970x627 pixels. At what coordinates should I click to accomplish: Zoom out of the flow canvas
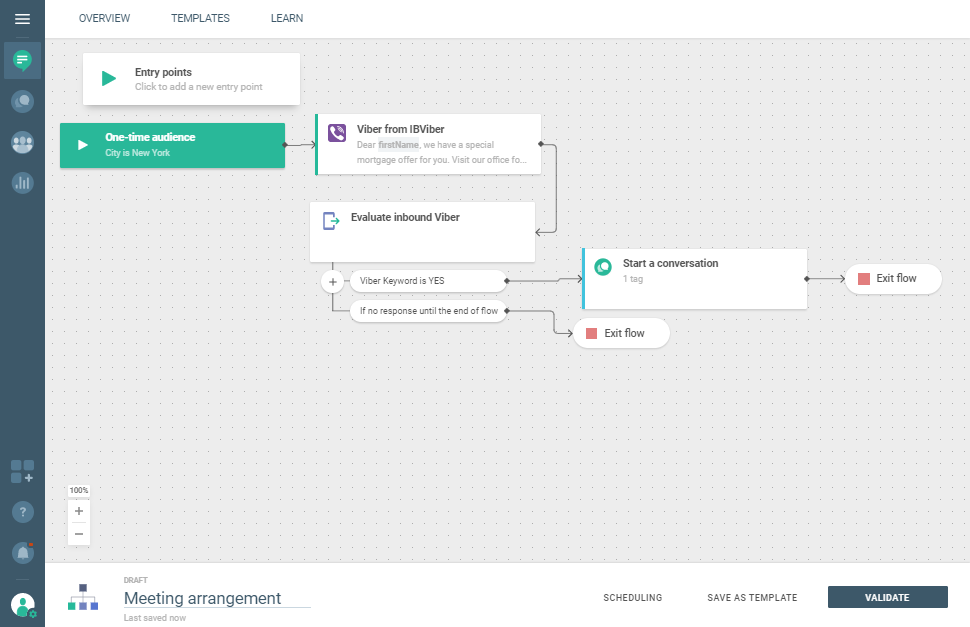79,533
